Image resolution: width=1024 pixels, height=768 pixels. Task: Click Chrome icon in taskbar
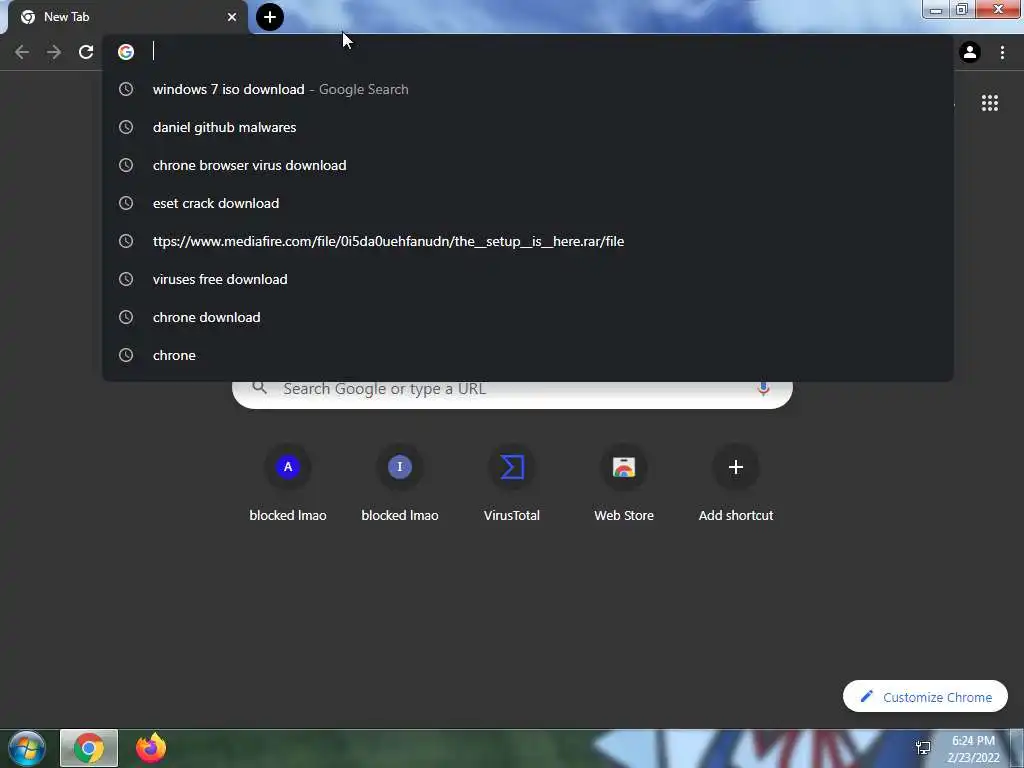tap(89, 748)
